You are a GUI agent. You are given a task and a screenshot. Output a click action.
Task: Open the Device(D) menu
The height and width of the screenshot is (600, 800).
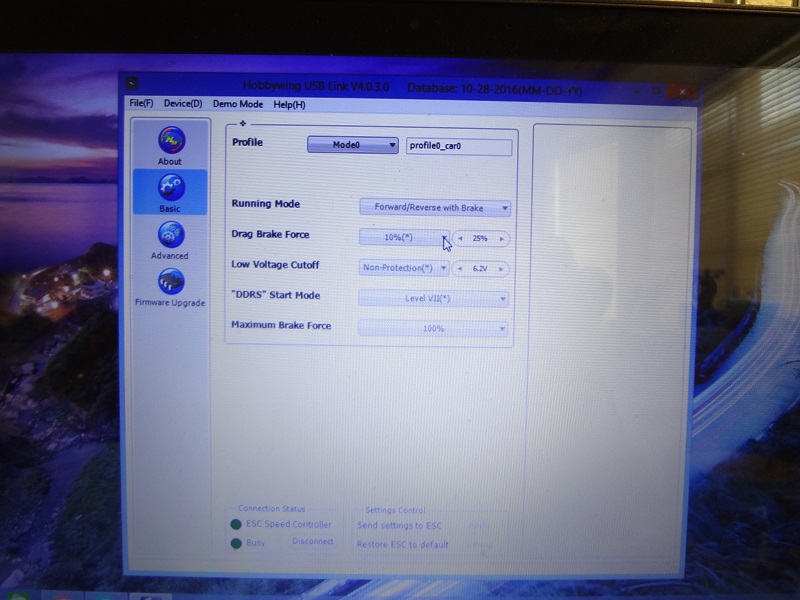coord(183,104)
